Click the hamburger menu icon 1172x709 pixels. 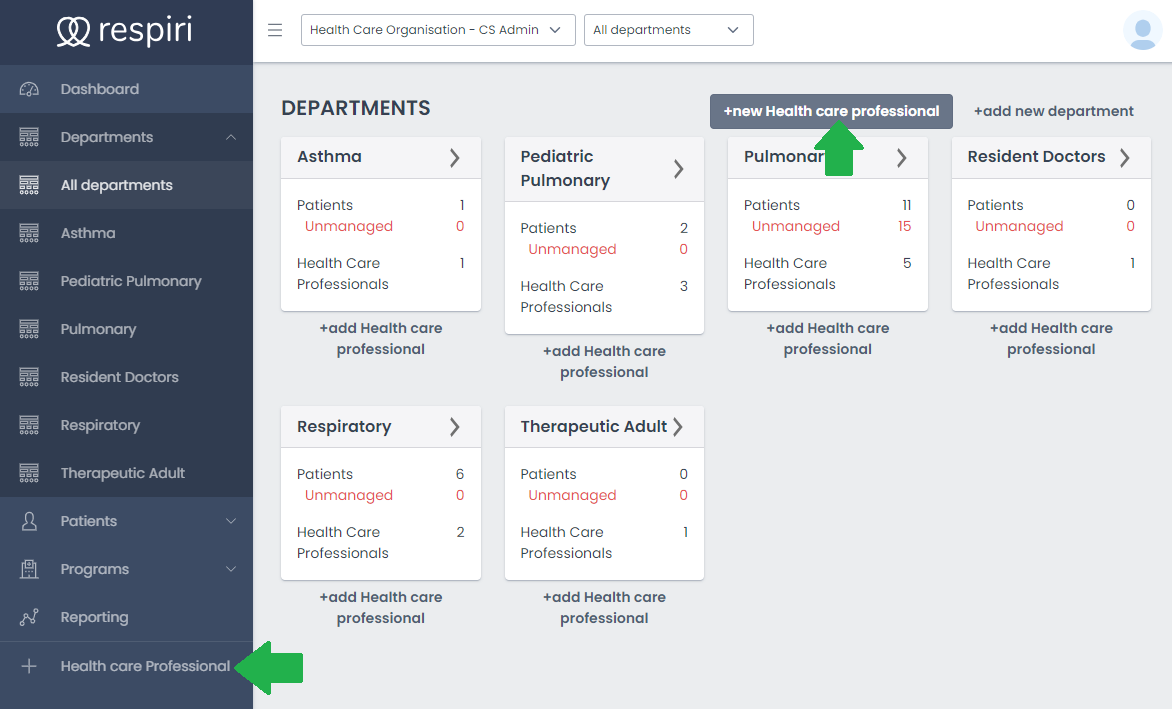(275, 30)
